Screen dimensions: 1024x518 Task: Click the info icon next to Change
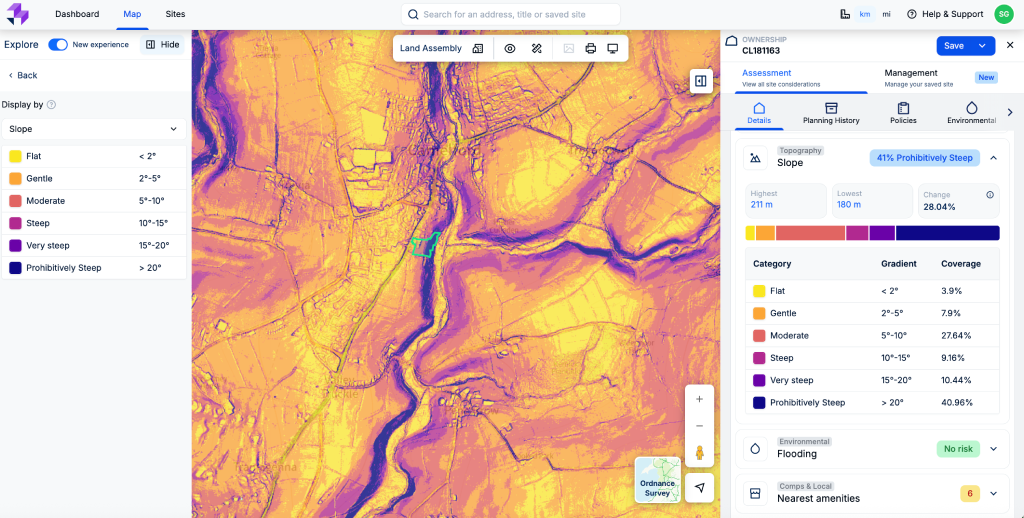[x=990, y=195]
